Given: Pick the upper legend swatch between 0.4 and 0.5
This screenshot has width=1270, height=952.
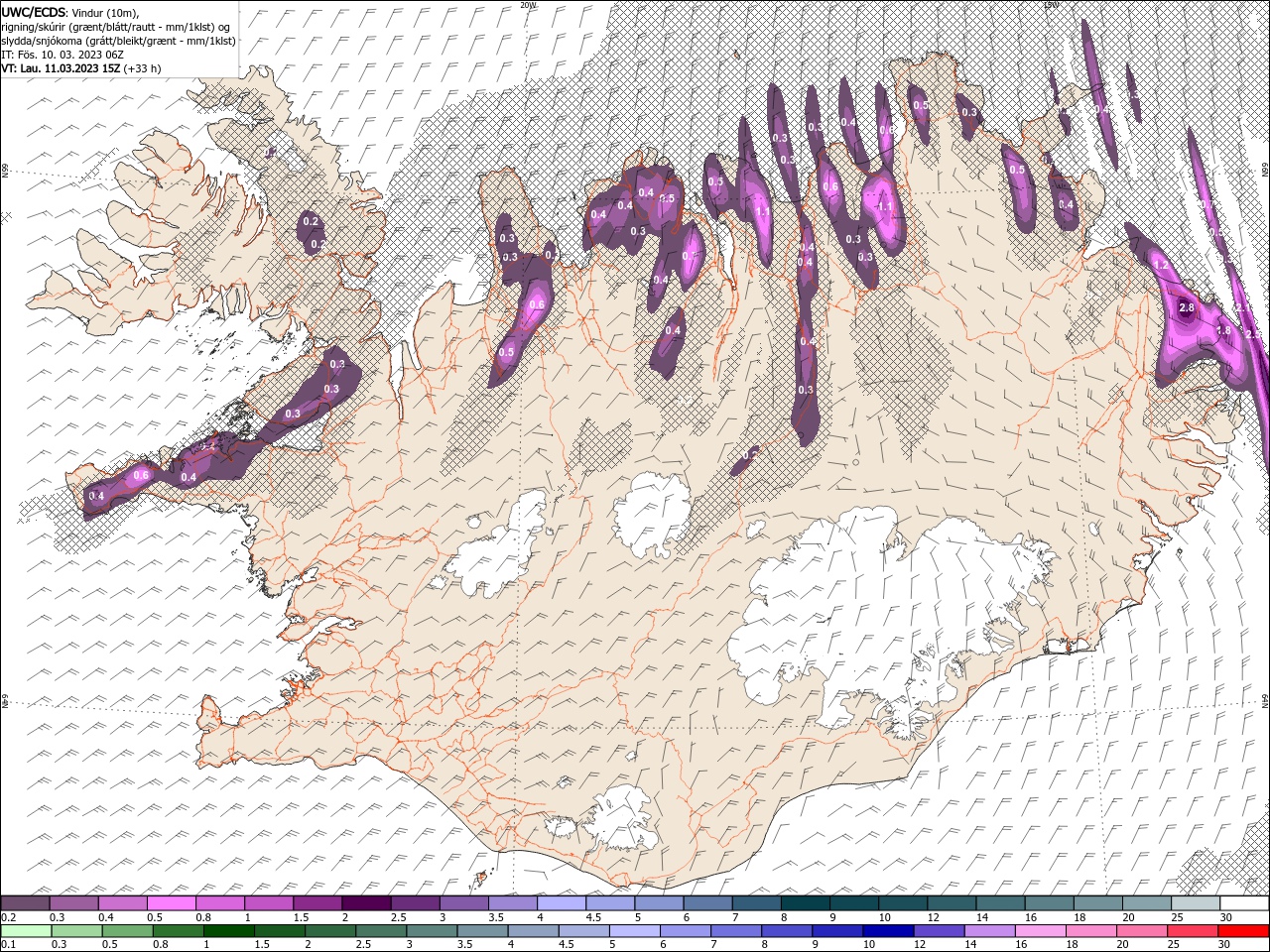Looking at the screenshot, I should 123,903.
